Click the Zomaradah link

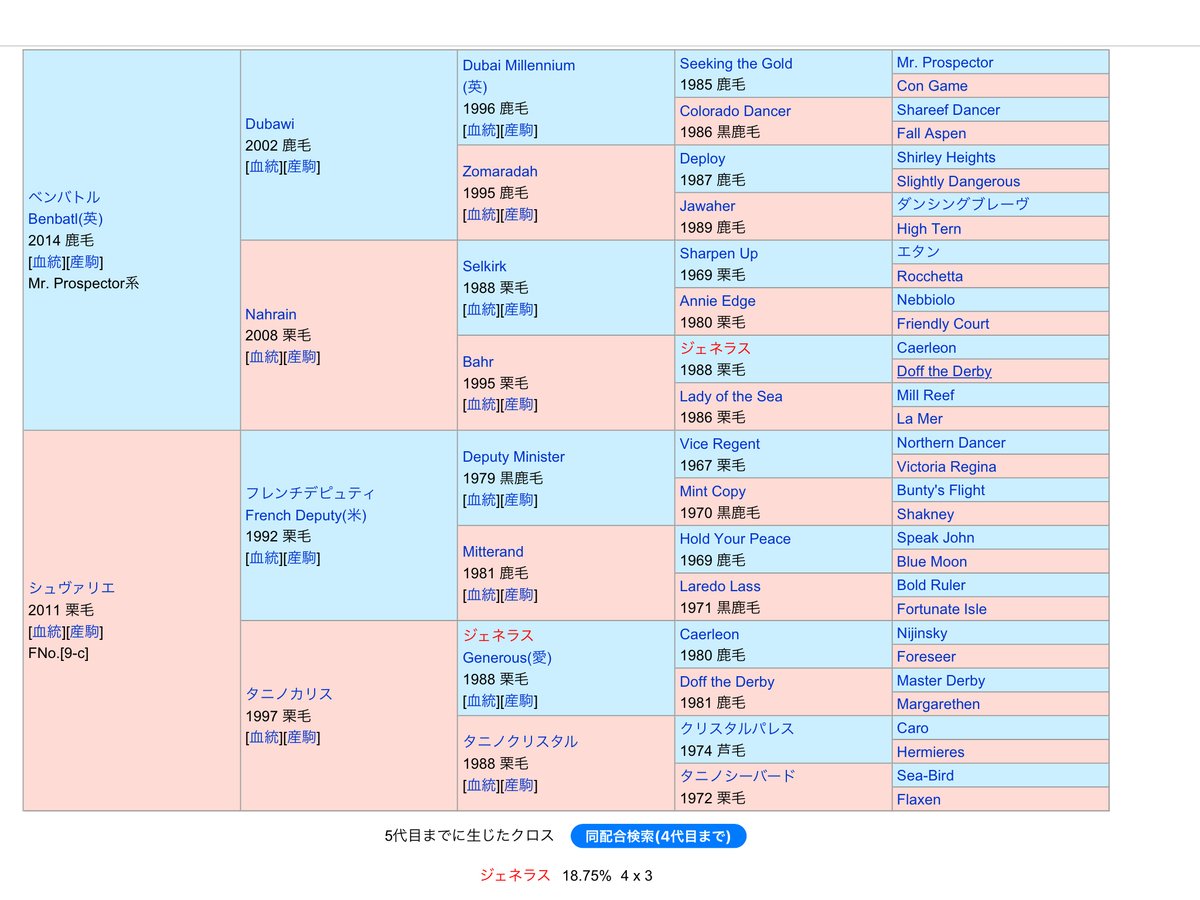pos(500,171)
